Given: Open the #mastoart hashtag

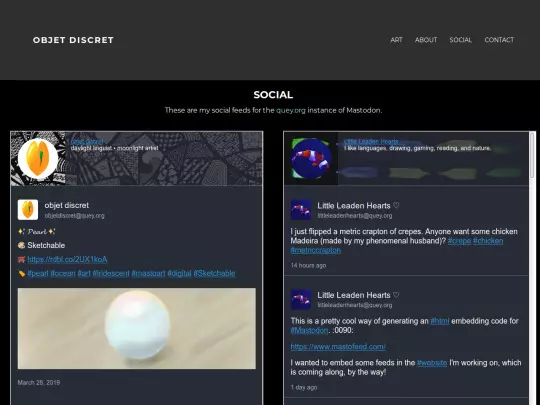Looking at the screenshot, I should point(148,273).
